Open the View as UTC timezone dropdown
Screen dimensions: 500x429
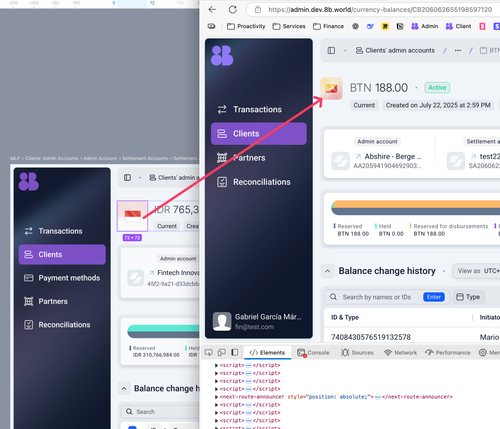(477, 271)
